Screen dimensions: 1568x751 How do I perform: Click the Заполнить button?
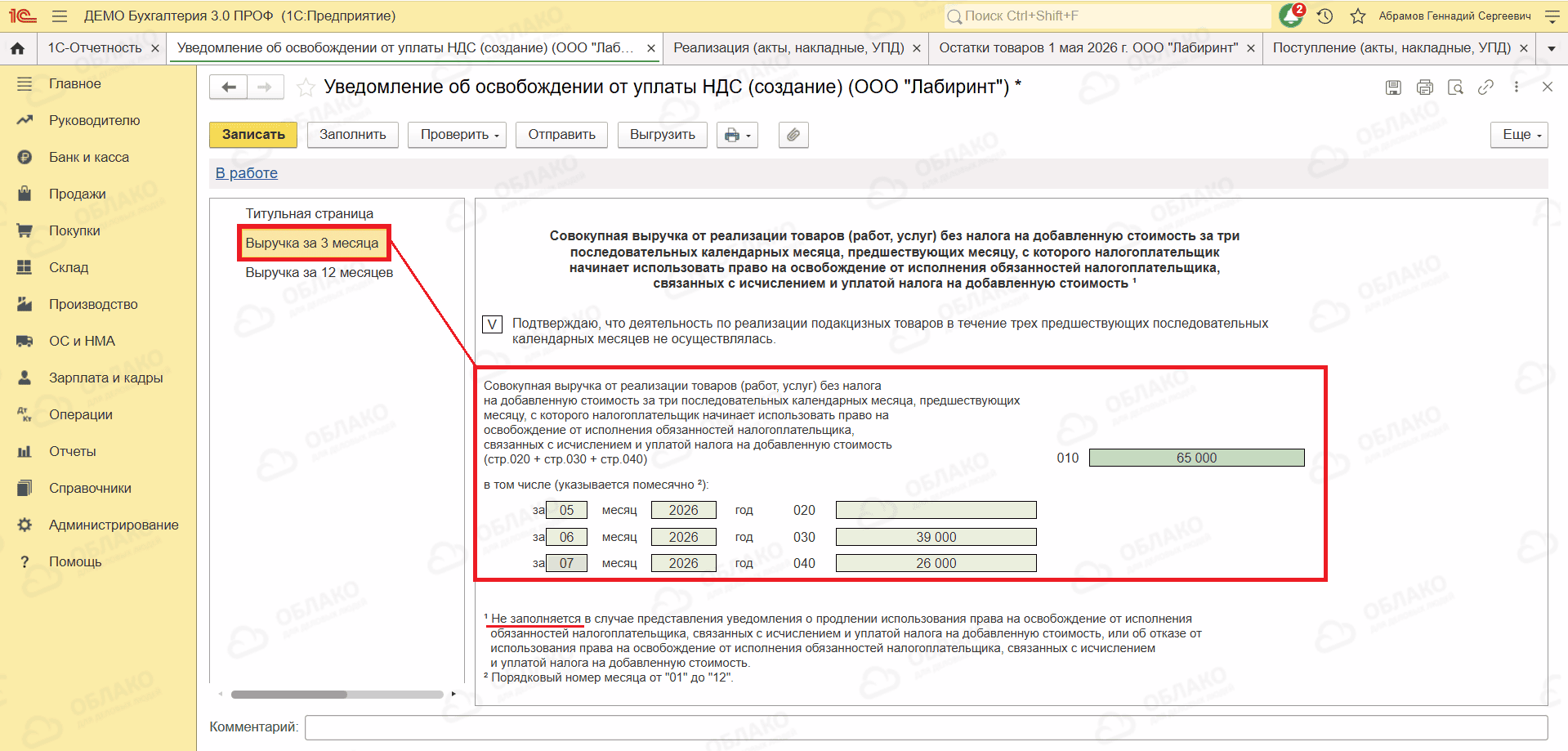pos(353,135)
